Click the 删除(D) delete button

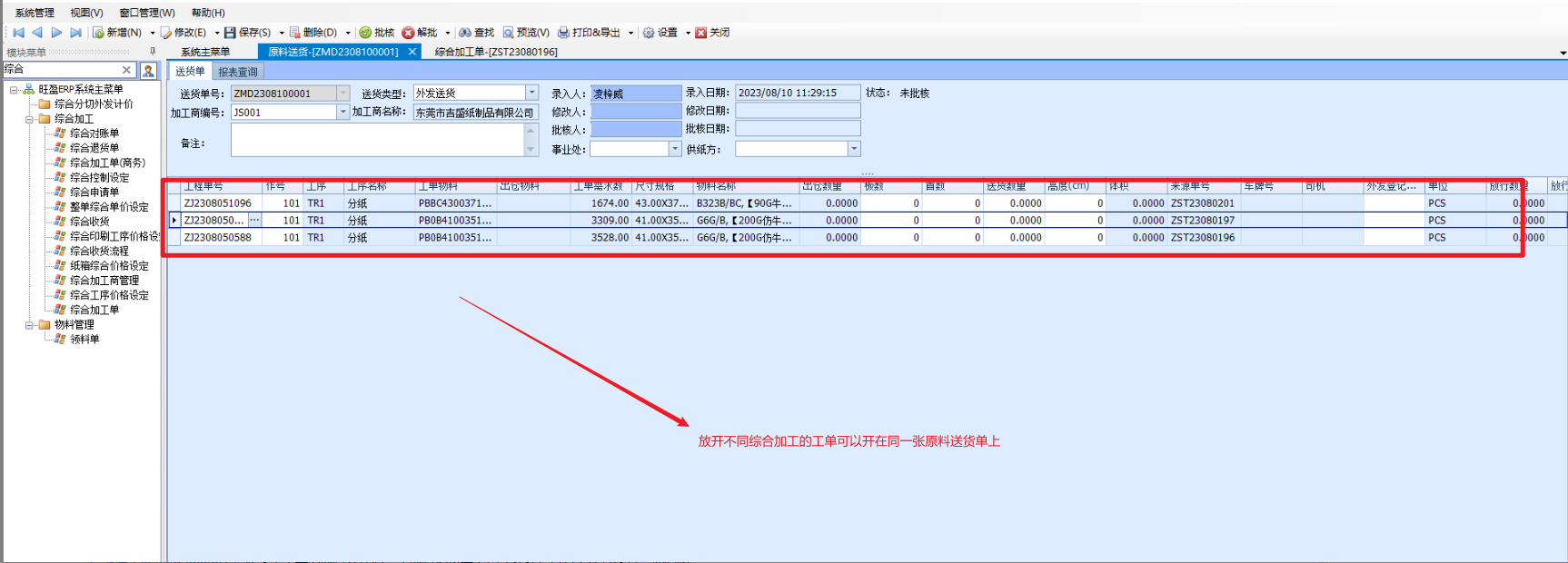(313, 33)
